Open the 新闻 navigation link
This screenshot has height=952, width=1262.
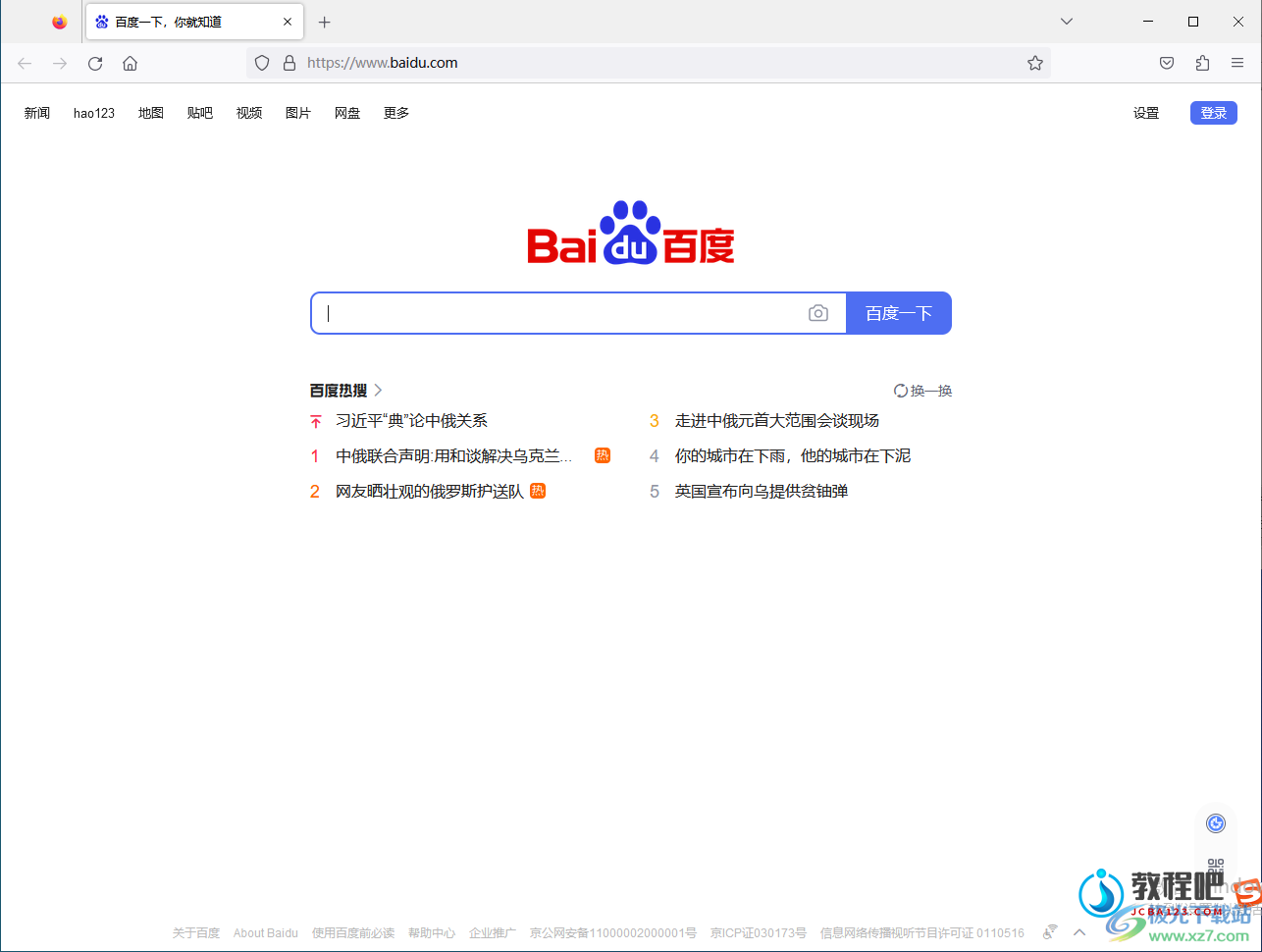click(x=37, y=113)
